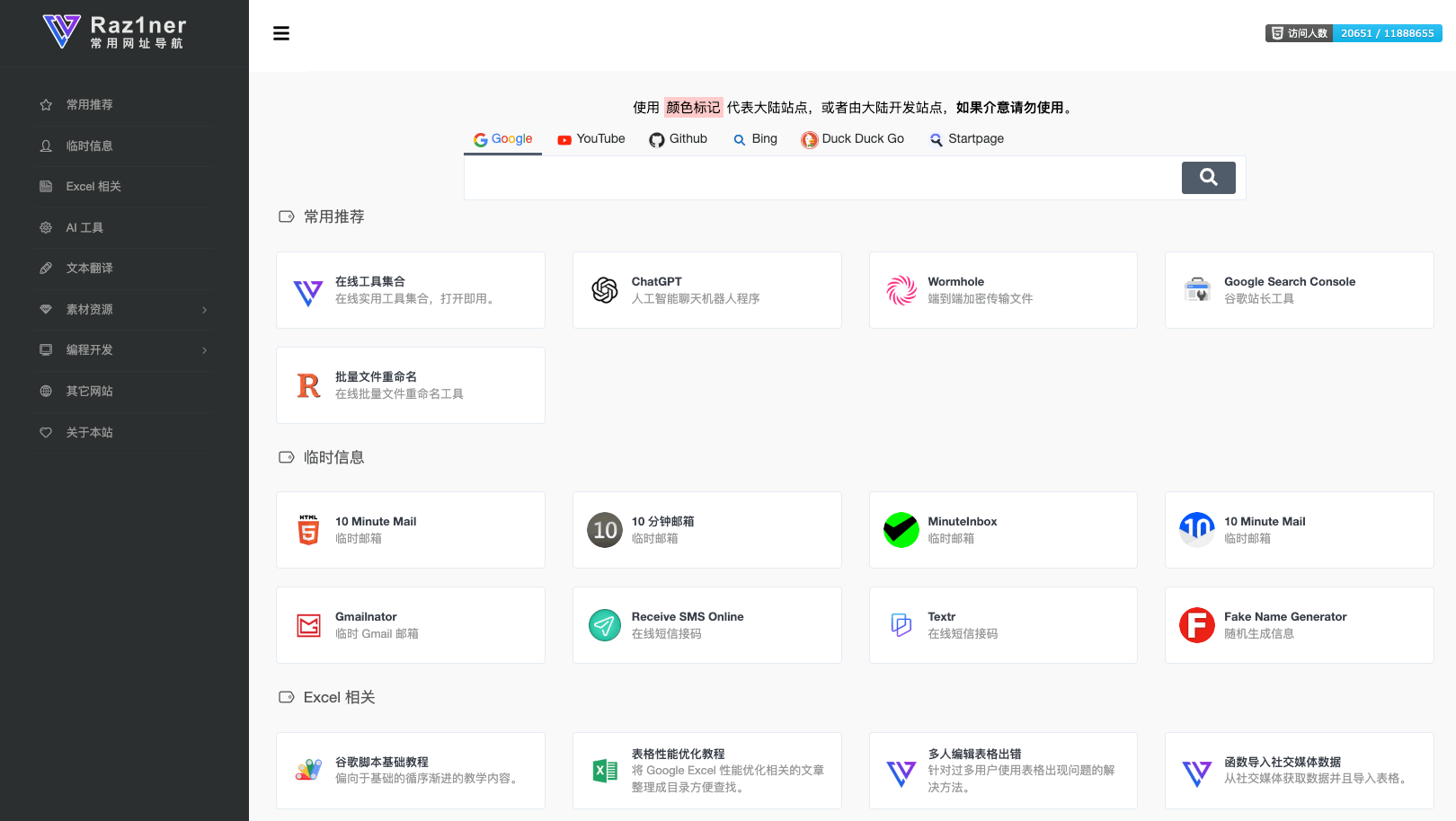The width and height of the screenshot is (1456, 821).
Task: Open 函数导入社交媒体数据 card
Action: [1300, 771]
